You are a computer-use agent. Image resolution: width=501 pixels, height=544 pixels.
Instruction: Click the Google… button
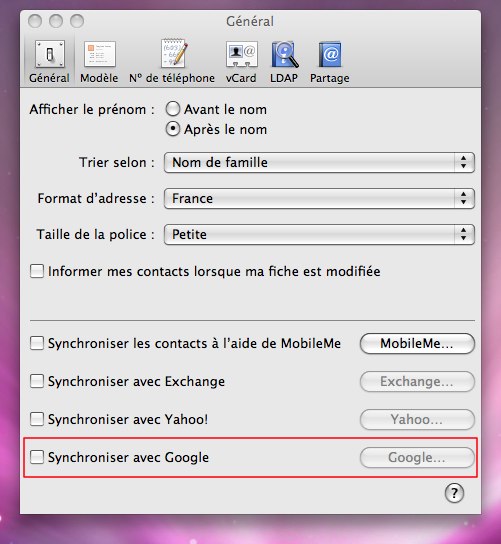[417, 457]
